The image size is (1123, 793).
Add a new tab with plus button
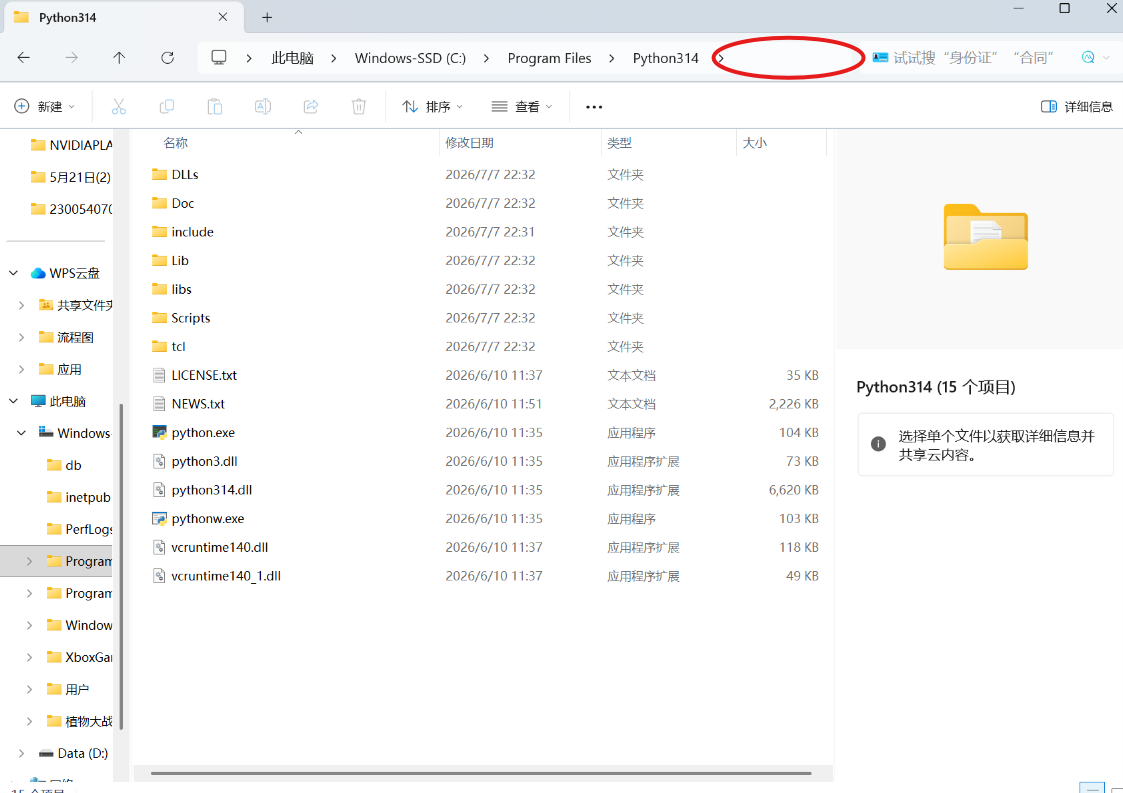tap(267, 17)
